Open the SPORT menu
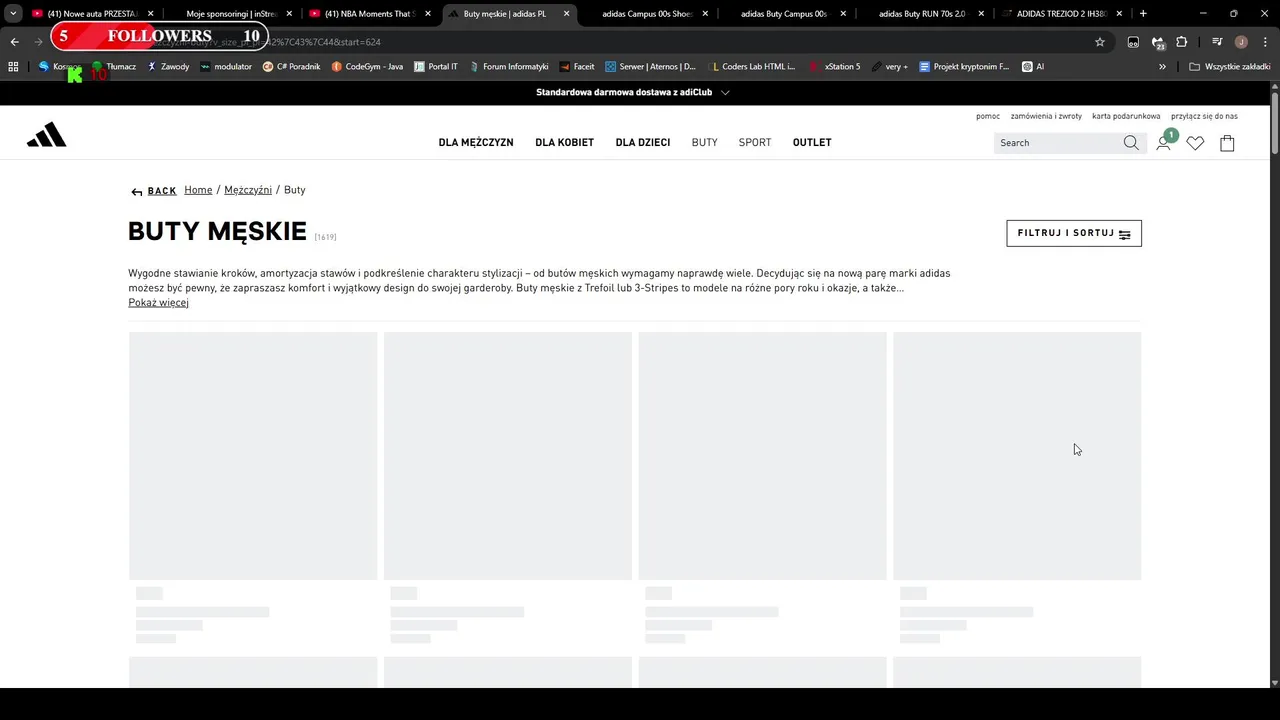Image resolution: width=1280 pixels, height=720 pixels. pos(755,142)
